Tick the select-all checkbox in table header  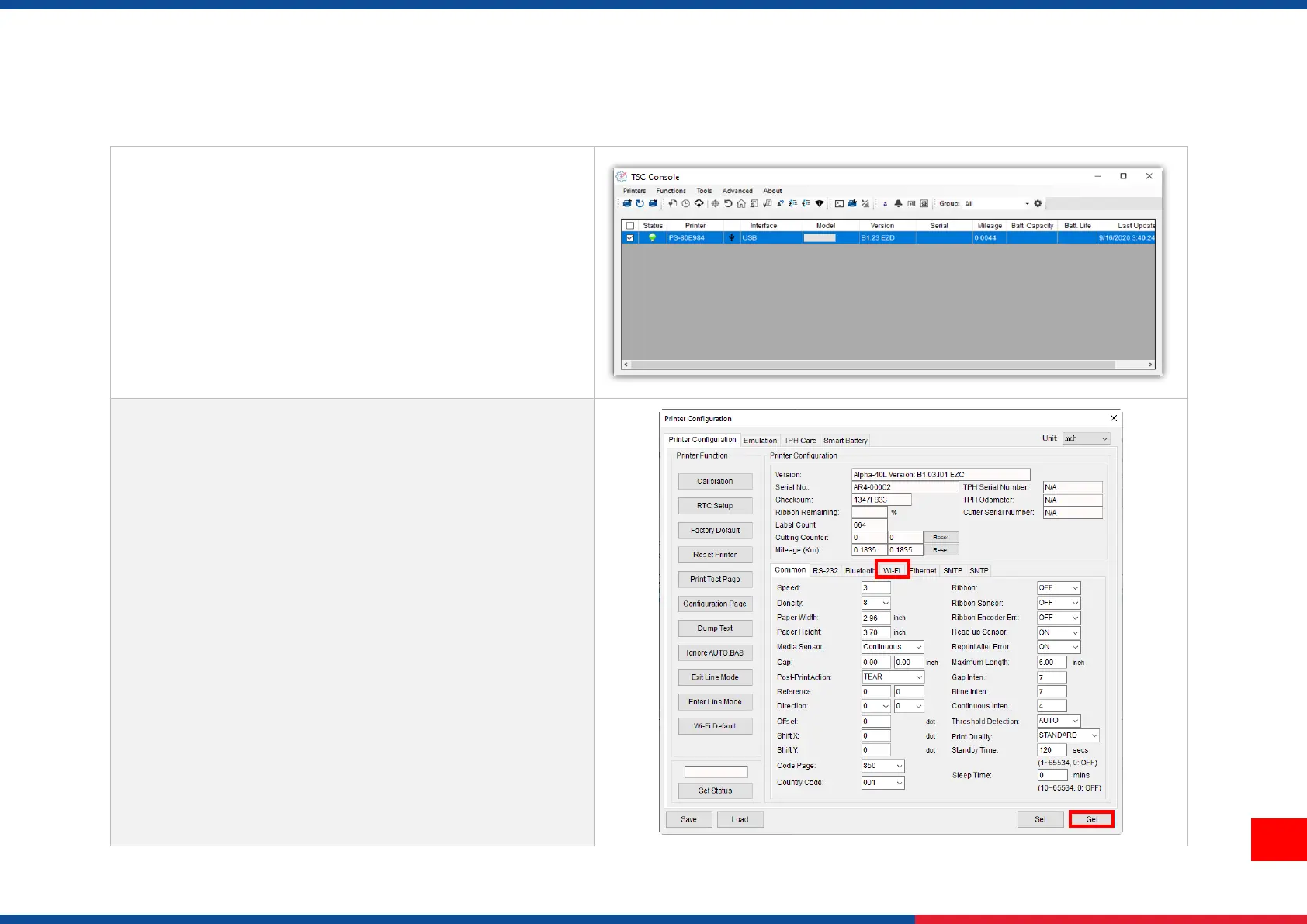click(630, 226)
